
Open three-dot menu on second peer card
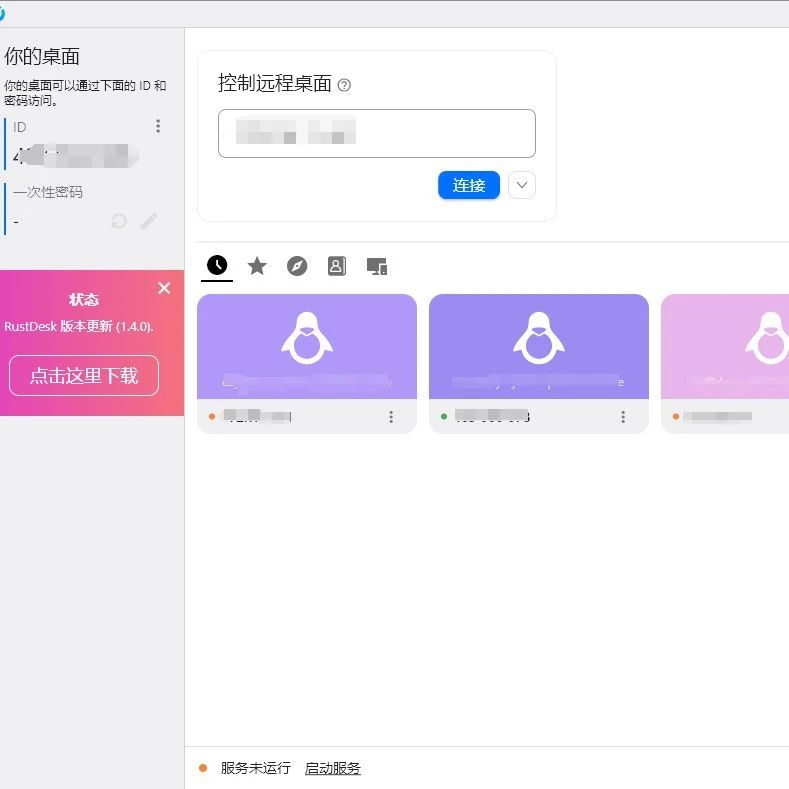623,417
